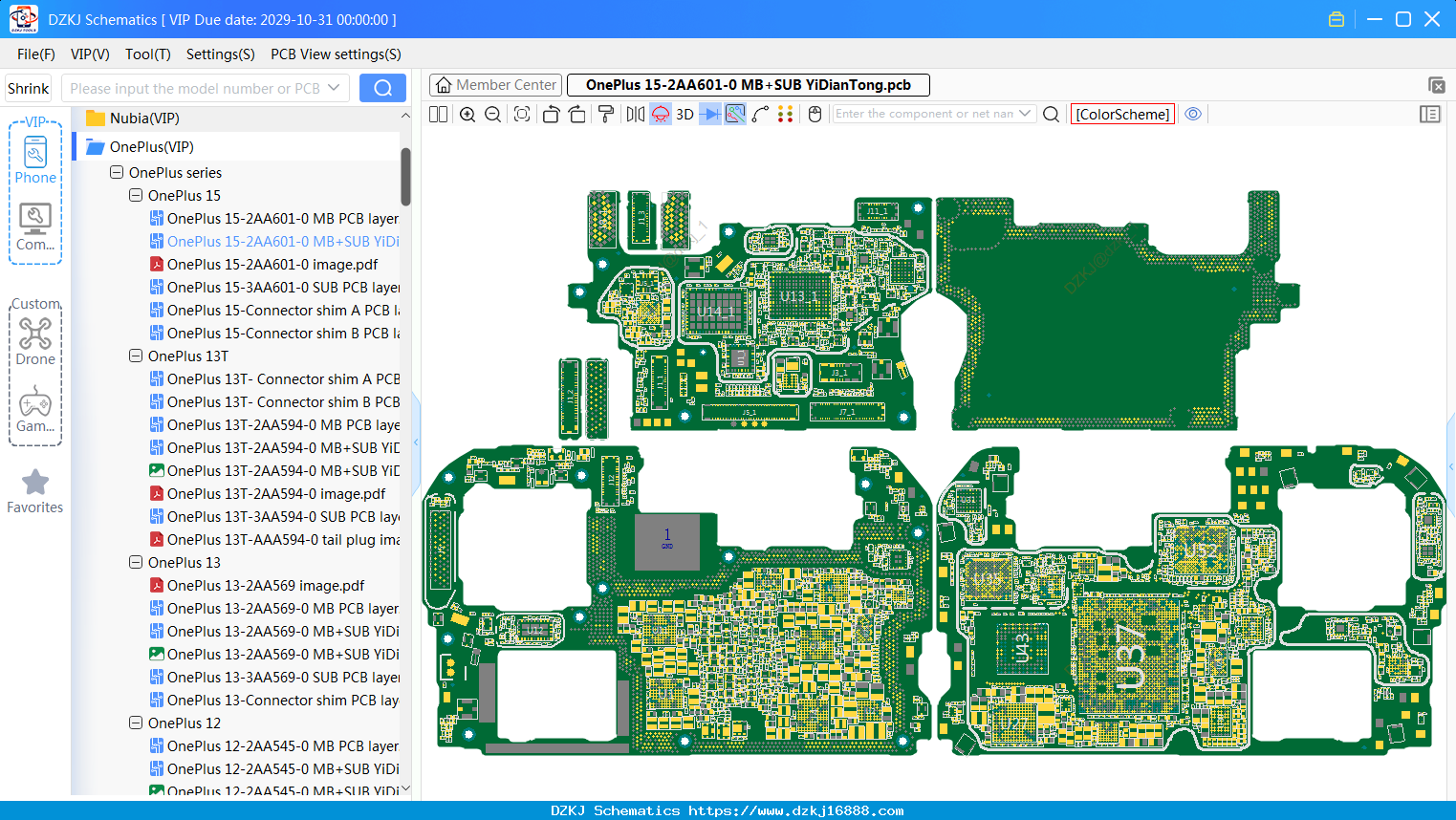The height and width of the screenshot is (820, 1456).
Task: Click the DZKJ logo in the title bar
Action: click(23, 19)
